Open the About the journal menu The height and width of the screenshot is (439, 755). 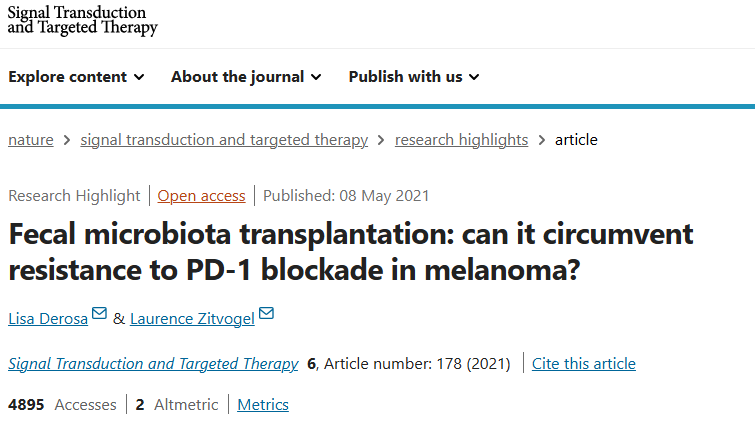coord(238,77)
